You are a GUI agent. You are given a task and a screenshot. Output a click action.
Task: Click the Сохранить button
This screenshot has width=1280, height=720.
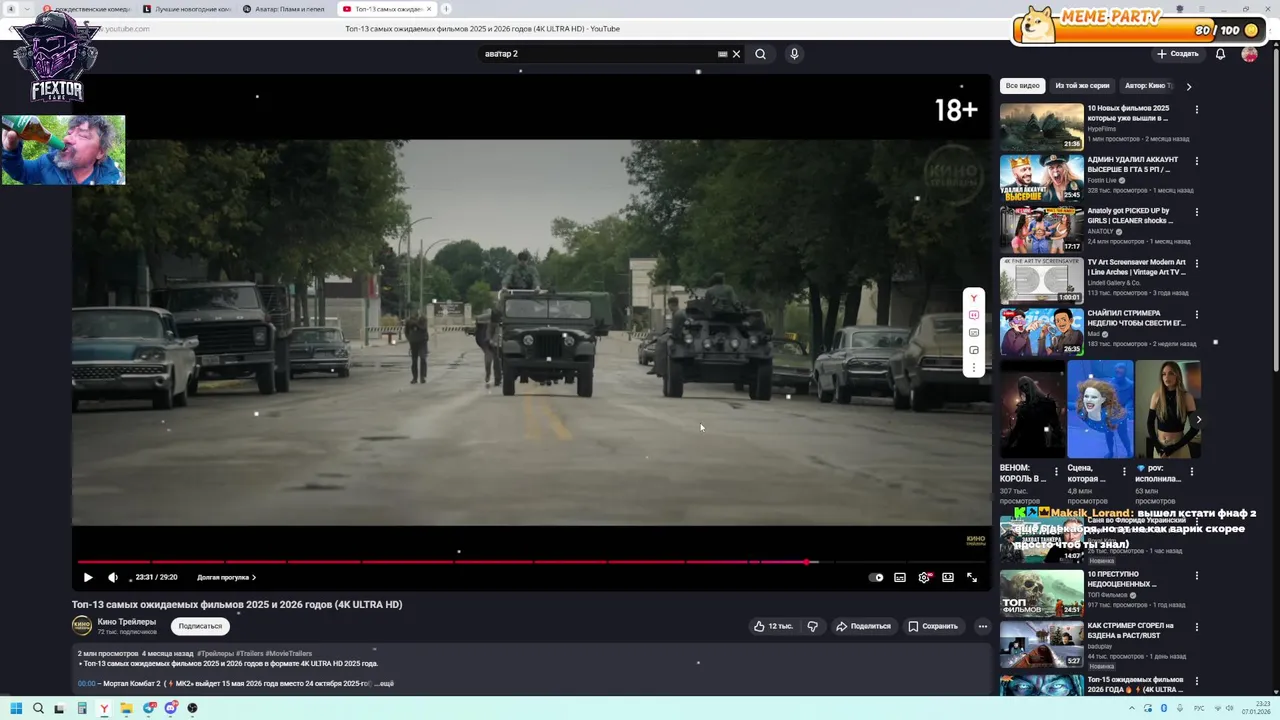[933, 626]
